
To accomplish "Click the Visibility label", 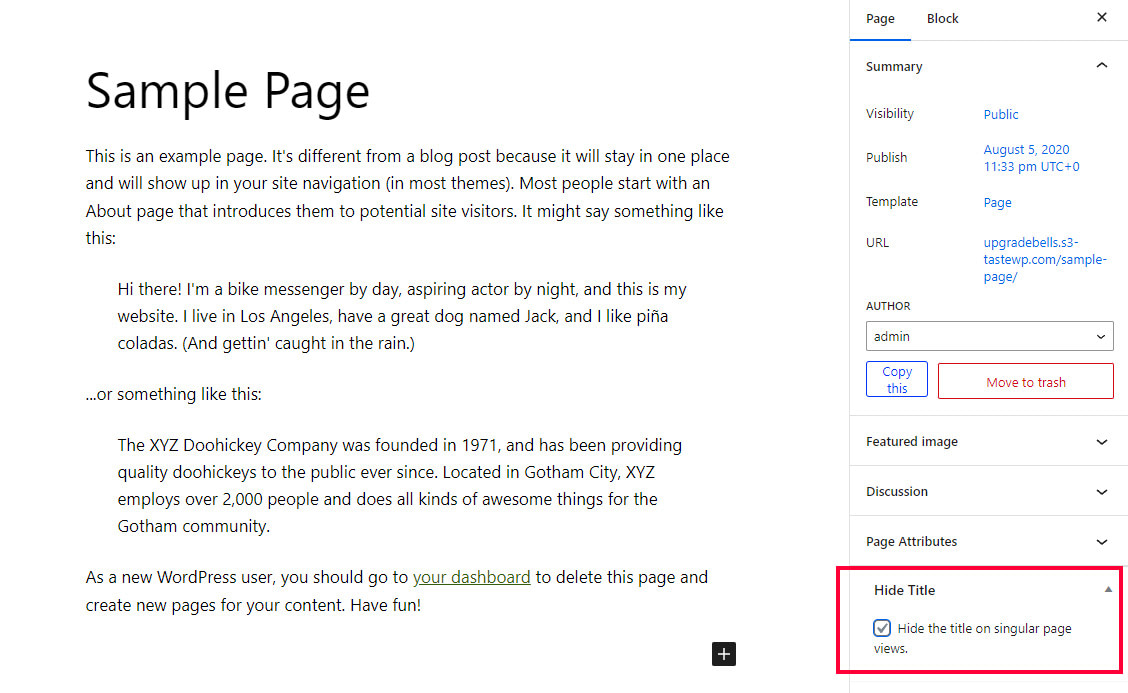I will tap(889, 113).
